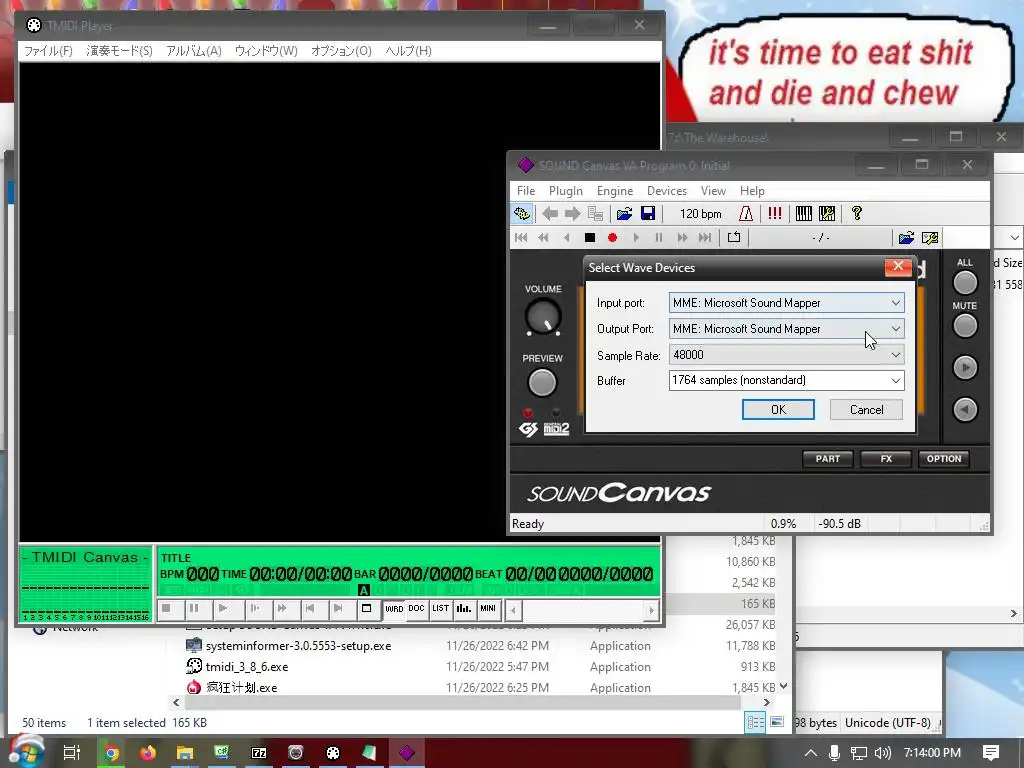Click the black stop square in transport row

point(590,238)
